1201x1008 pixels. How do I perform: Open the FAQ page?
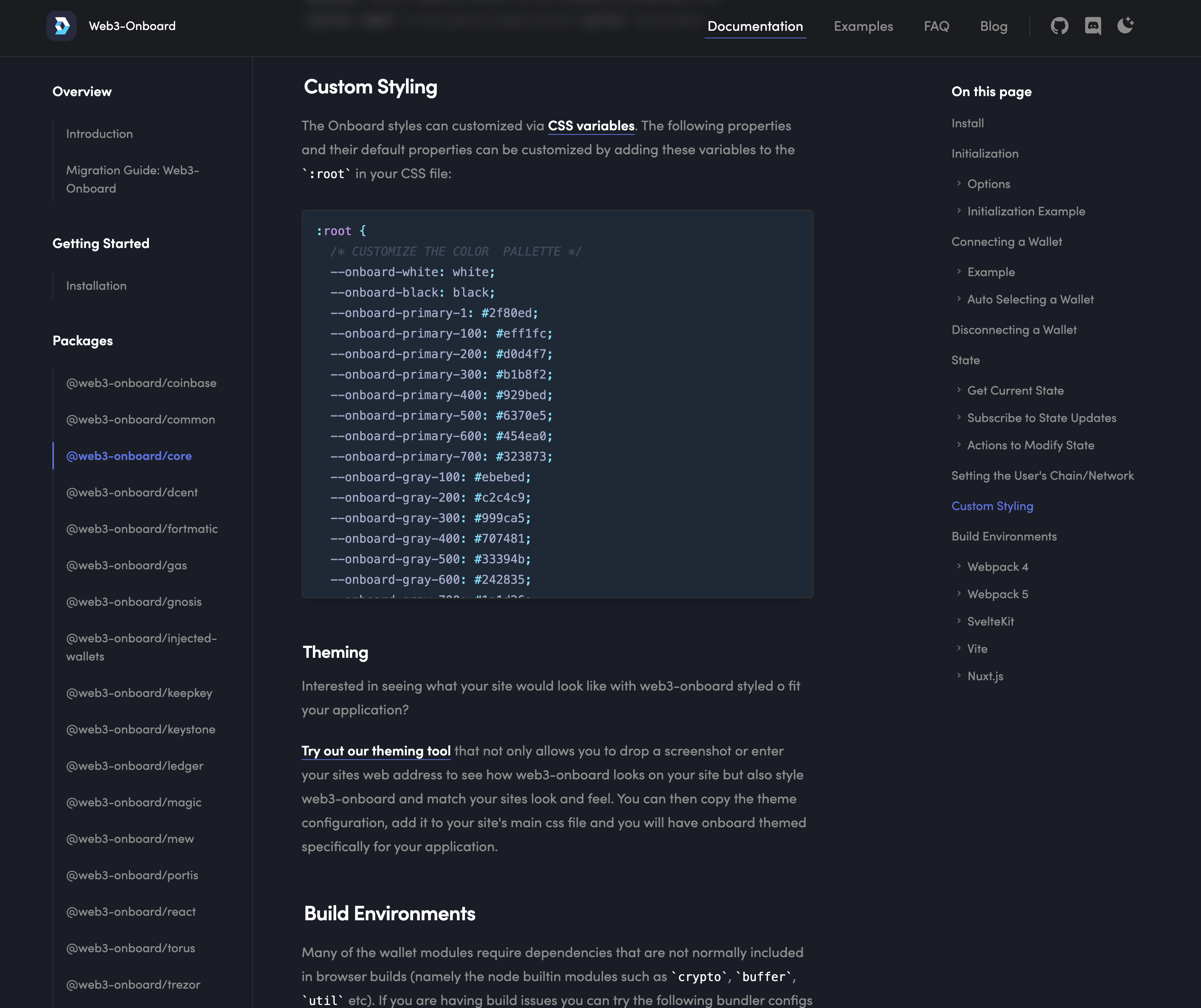(x=936, y=26)
